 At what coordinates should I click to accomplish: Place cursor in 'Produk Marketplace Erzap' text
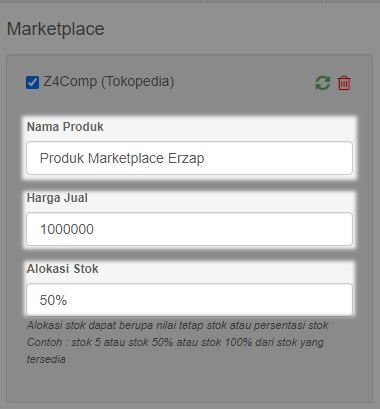tap(122, 158)
